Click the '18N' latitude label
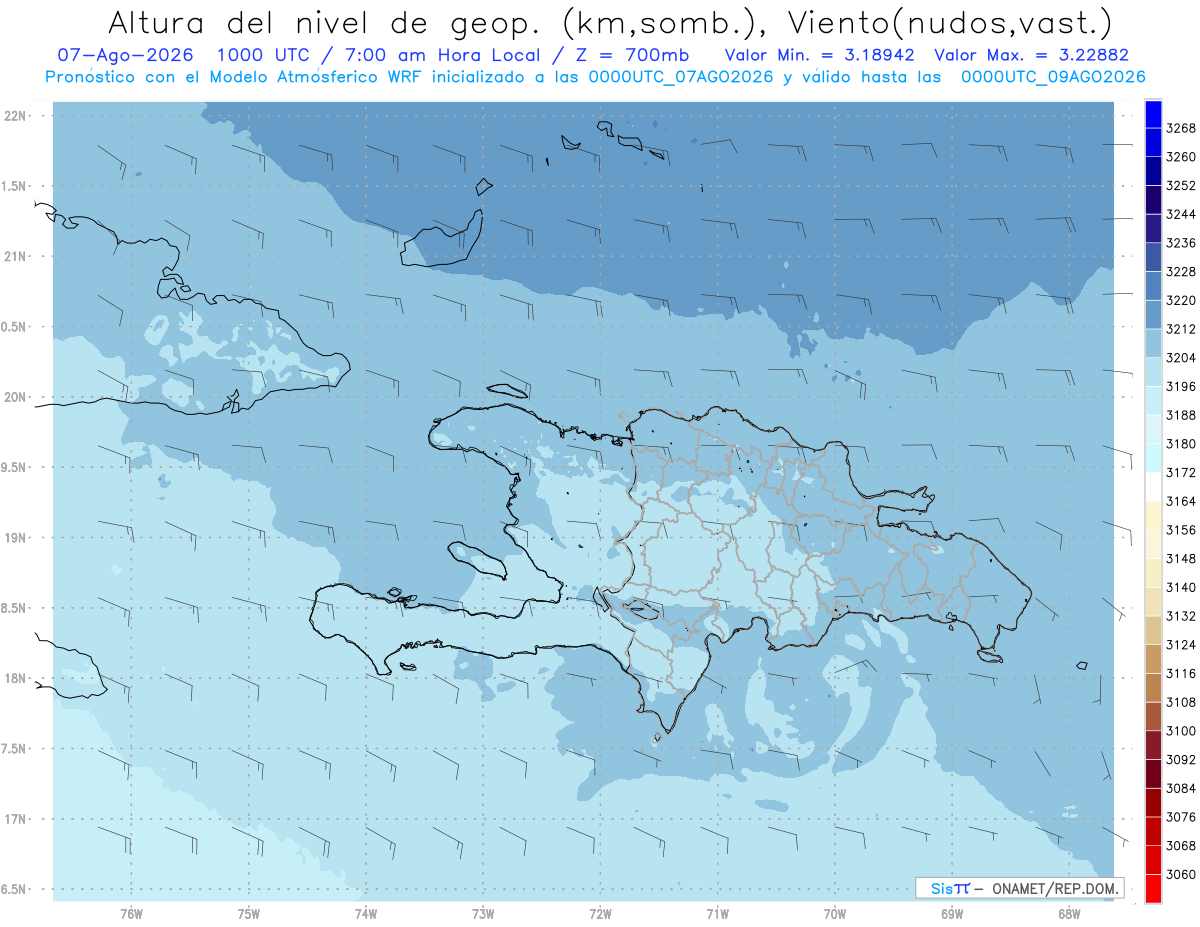Viewport: 1200px width, 927px height. point(16,678)
